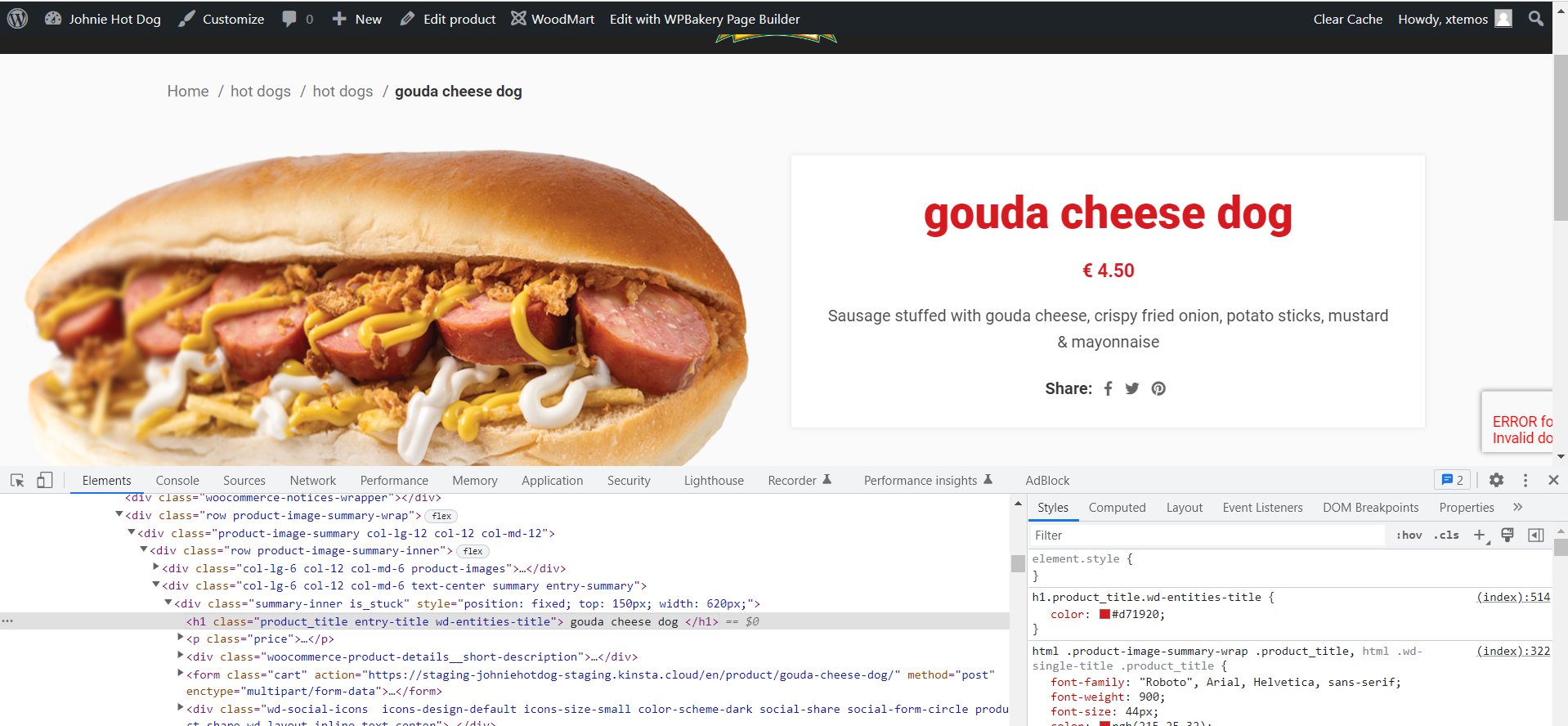Collapse the row product-image-summary-inner div
1568x726 pixels.
click(x=144, y=550)
